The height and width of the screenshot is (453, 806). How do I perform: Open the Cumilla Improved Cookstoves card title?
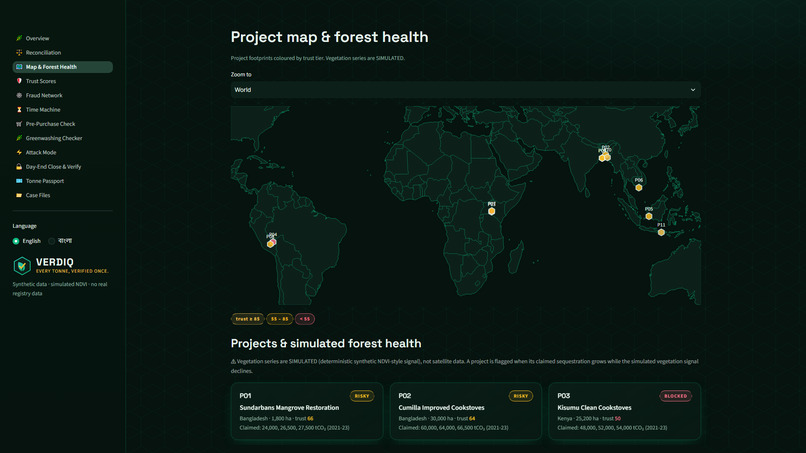coord(442,408)
